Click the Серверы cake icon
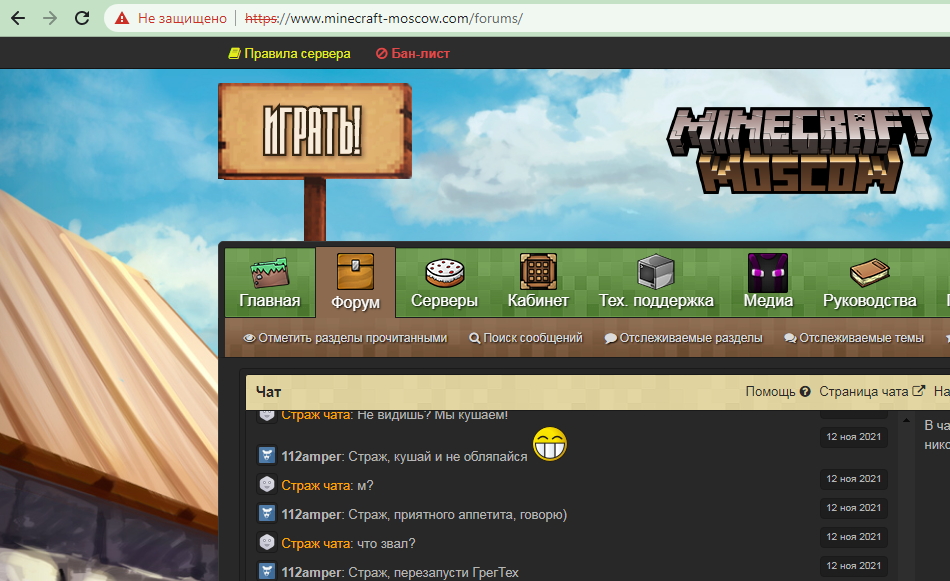950x581 pixels. 444,273
